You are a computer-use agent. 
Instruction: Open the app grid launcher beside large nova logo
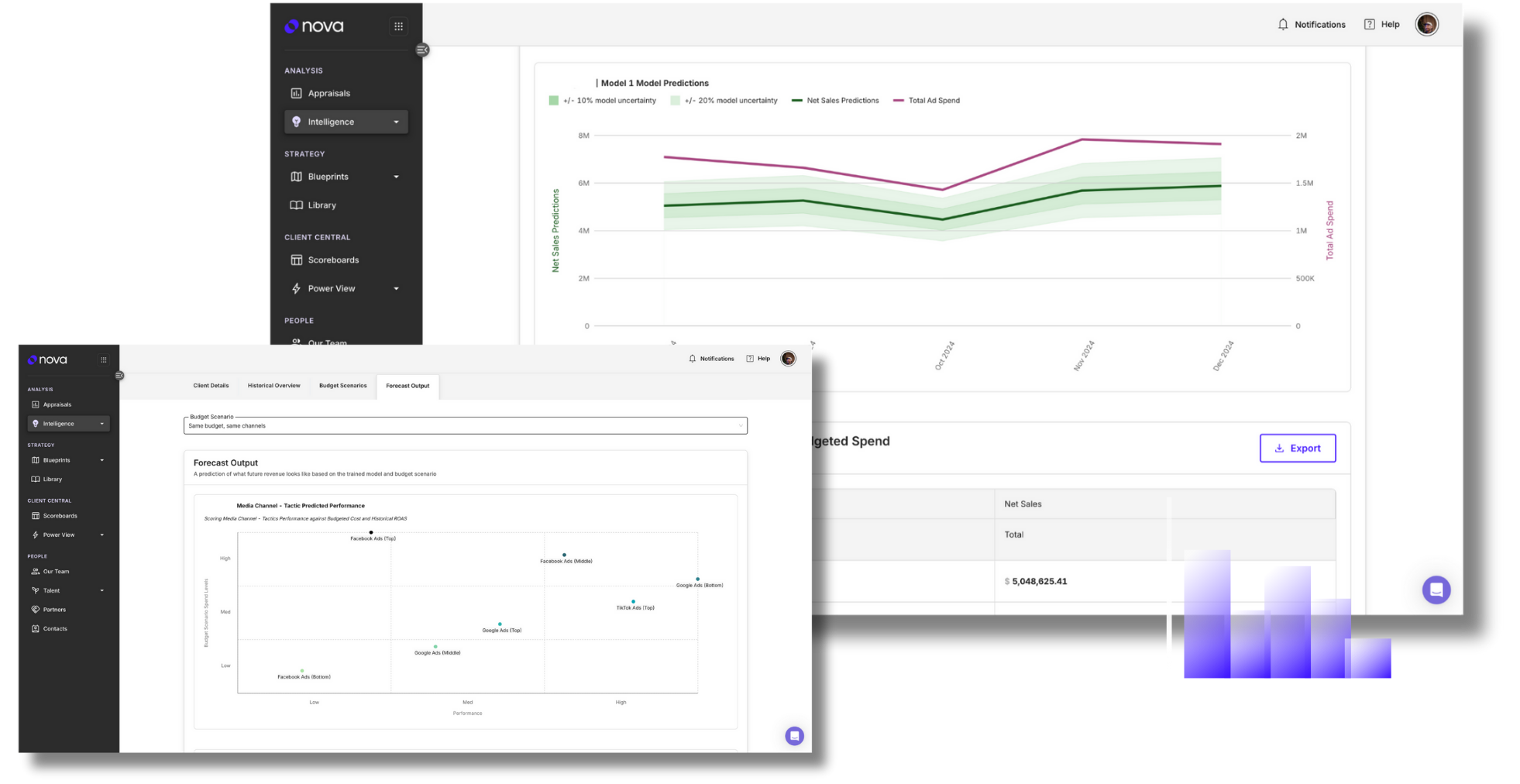coord(398,26)
